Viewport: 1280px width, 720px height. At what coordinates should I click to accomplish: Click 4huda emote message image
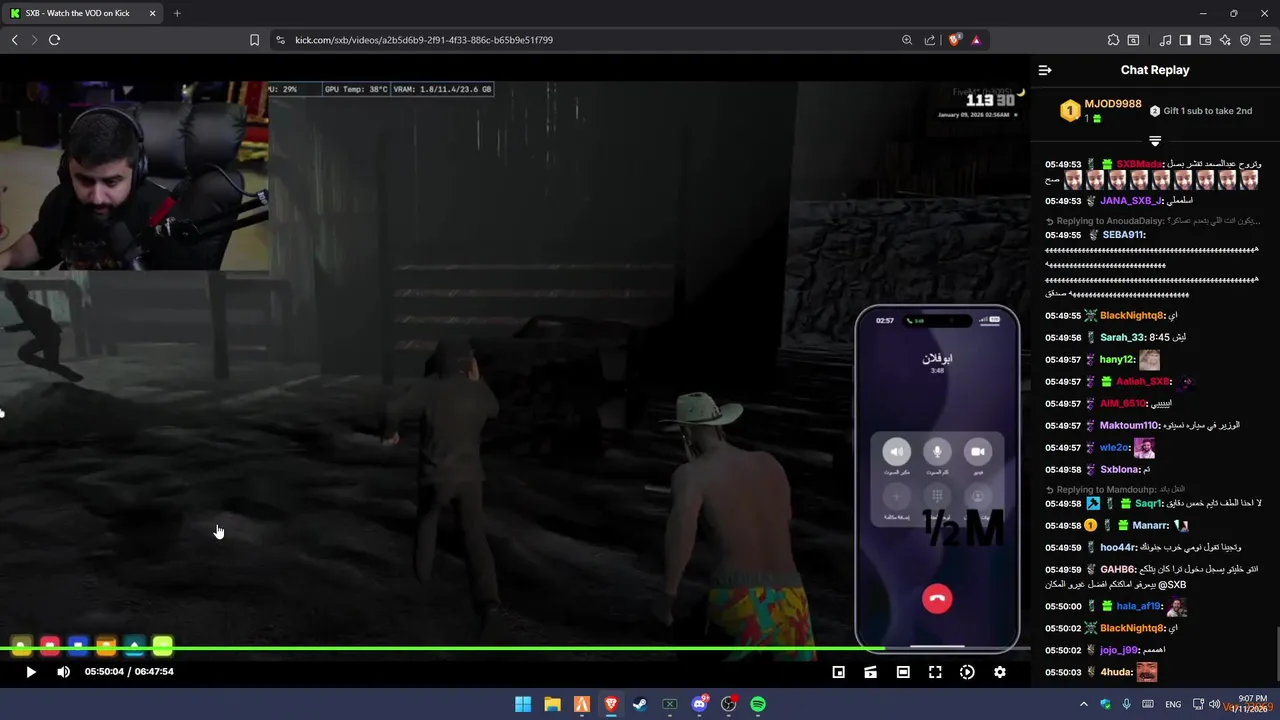(1146, 672)
